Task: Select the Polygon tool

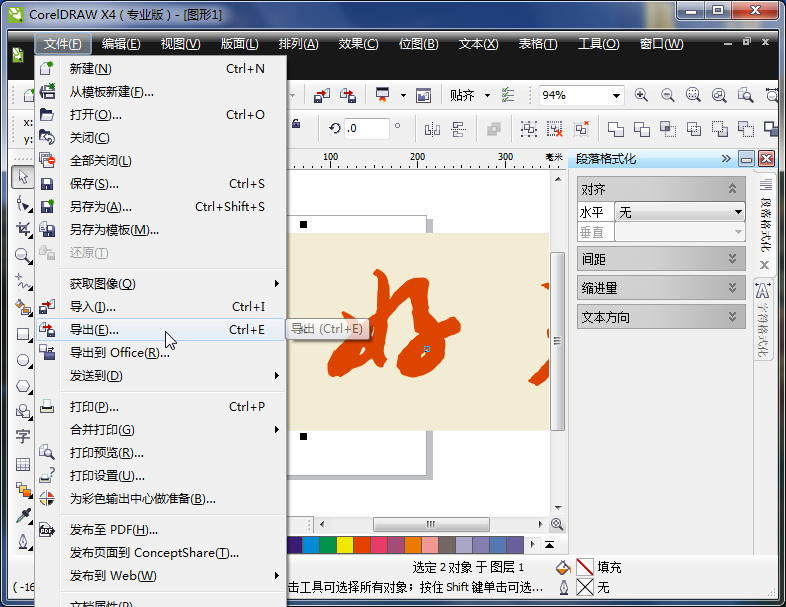Action: click(23, 386)
